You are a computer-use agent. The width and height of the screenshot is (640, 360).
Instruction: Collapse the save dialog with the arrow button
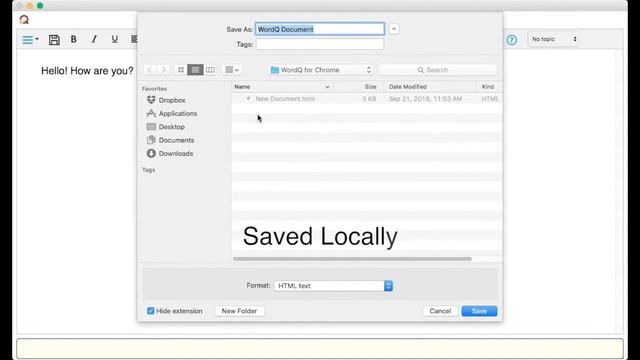394,29
